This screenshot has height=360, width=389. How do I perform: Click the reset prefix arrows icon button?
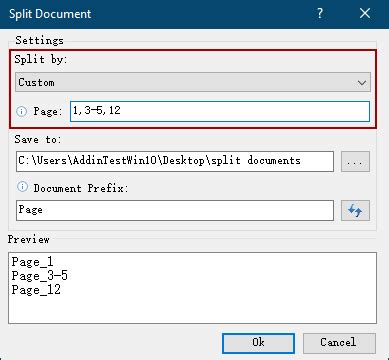click(x=355, y=210)
